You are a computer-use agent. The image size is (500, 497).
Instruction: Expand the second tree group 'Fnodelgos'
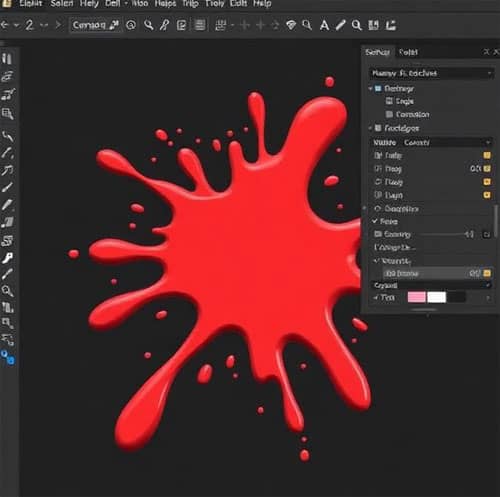(370, 128)
